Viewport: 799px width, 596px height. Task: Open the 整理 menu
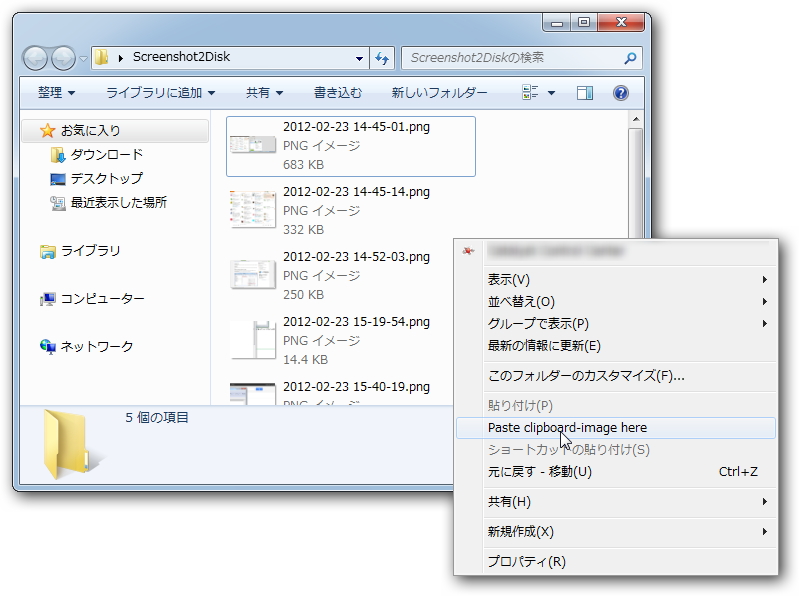(x=56, y=93)
